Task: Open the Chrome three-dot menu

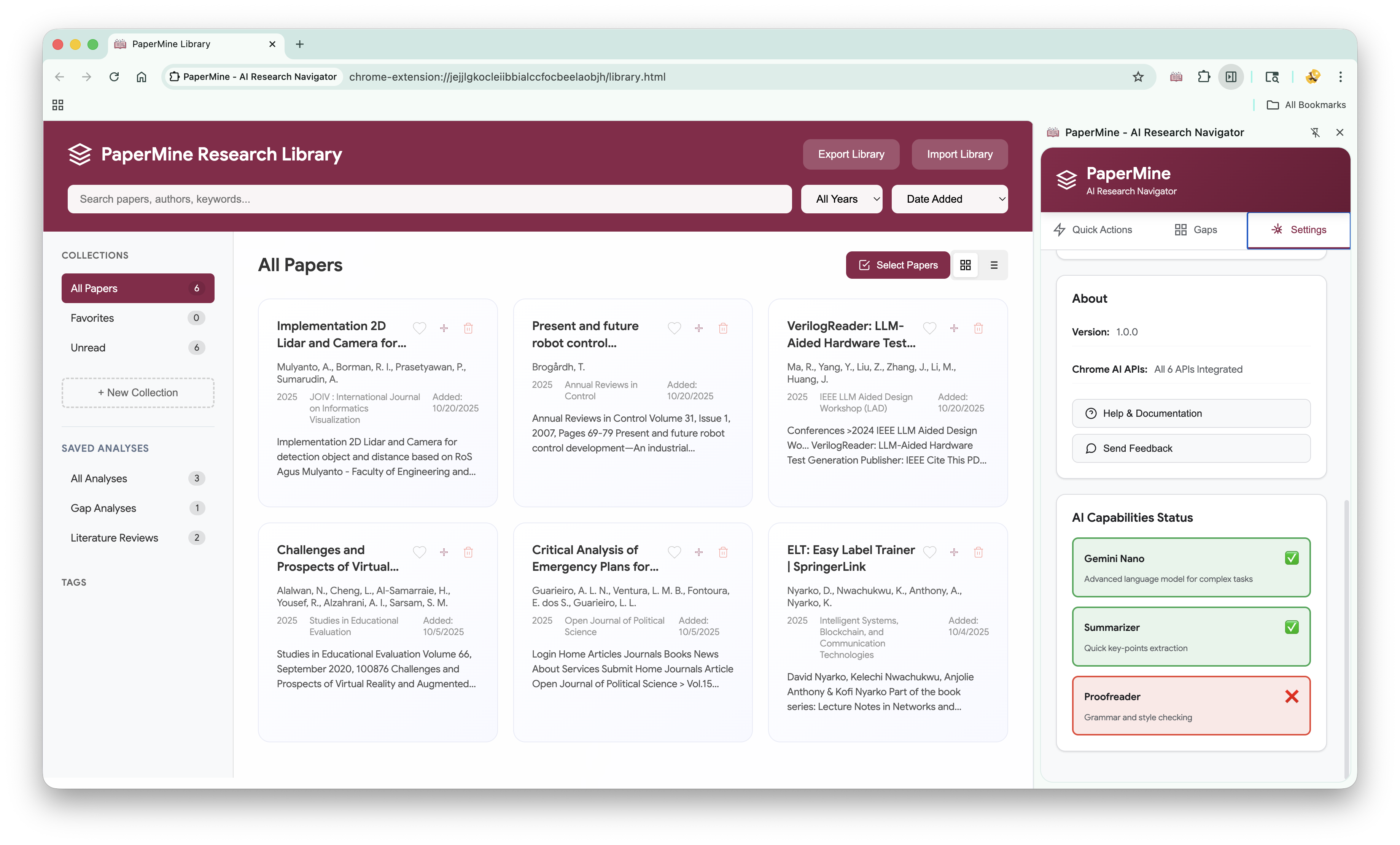Action: 1340,77
